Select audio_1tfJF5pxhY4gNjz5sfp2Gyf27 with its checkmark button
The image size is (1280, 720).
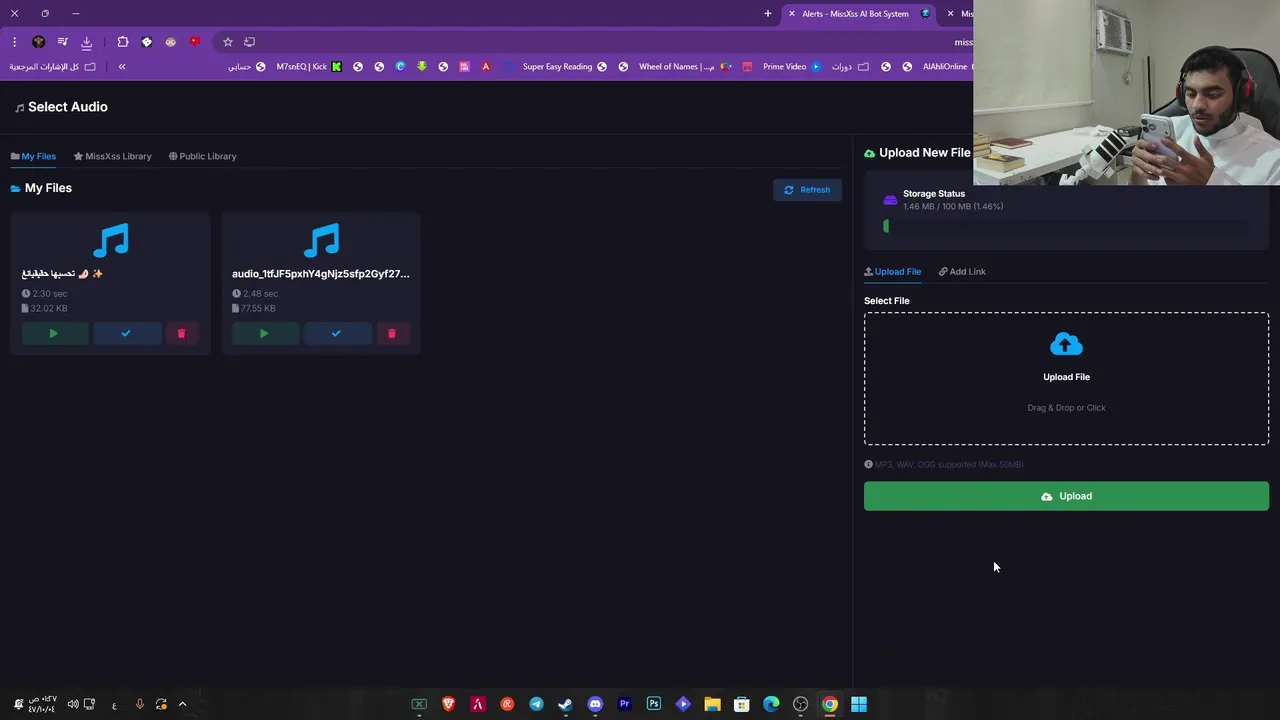point(336,333)
